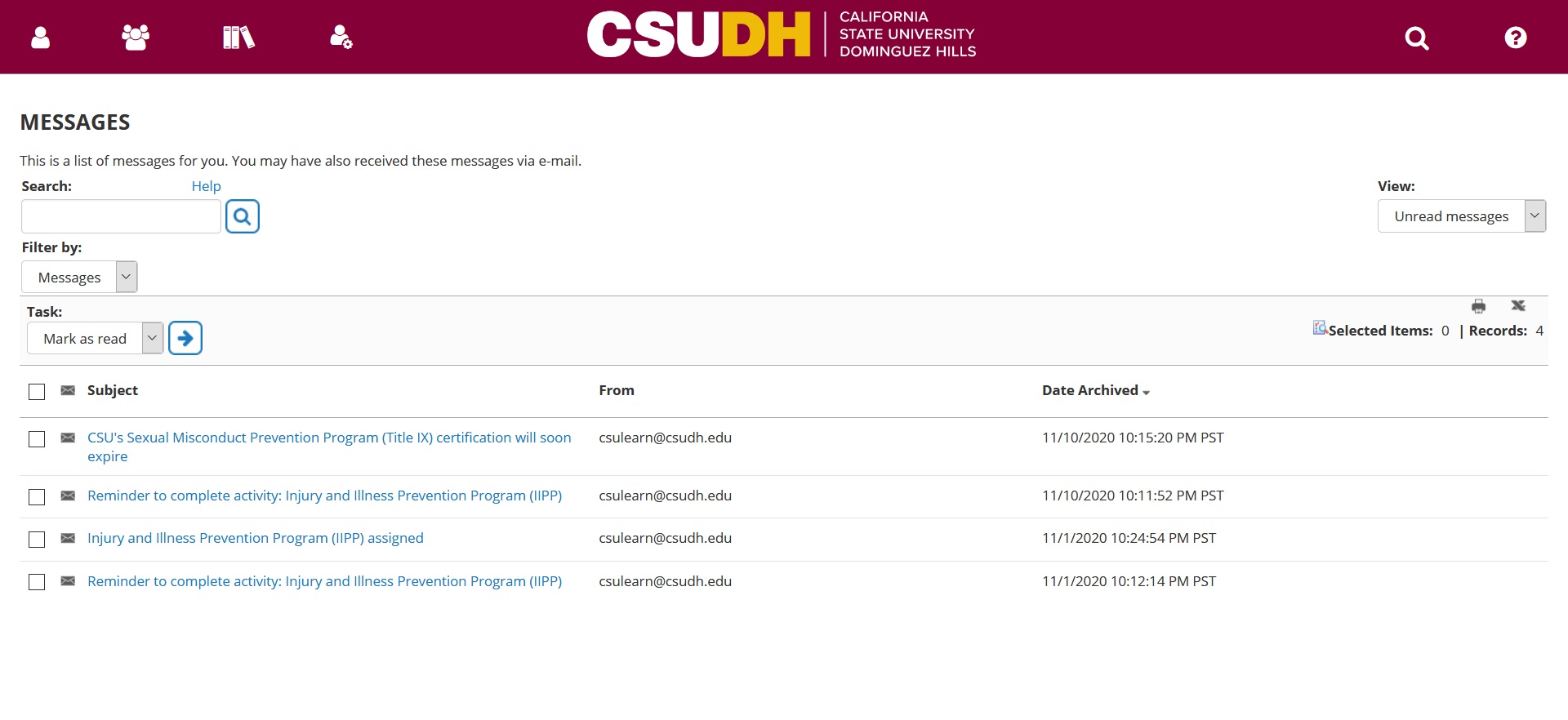Open the 11/1/2020 10:12:14 IIPP reminder message

point(324,581)
